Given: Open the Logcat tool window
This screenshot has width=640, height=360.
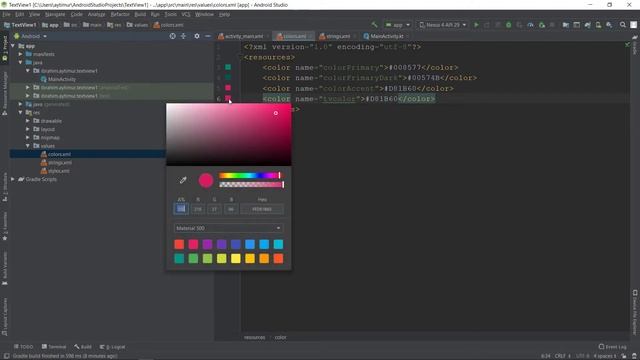Looking at the screenshot, I should coord(113,347).
